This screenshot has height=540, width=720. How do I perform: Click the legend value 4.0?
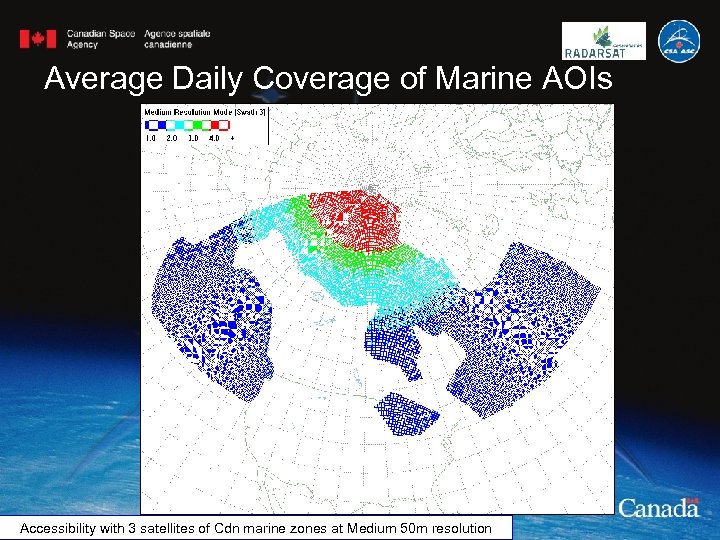click(x=214, y=138)
